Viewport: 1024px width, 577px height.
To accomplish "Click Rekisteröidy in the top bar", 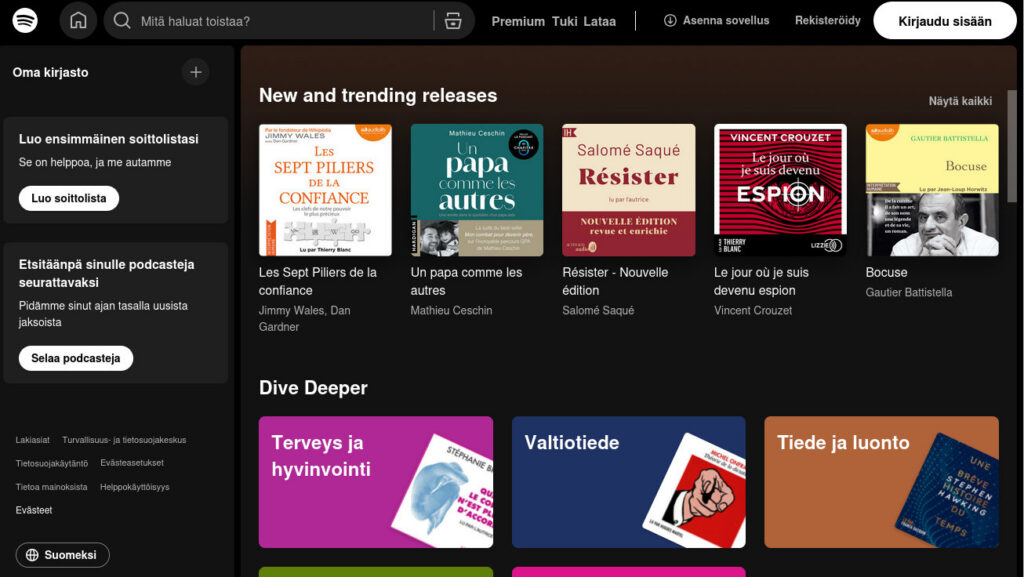I will tap(830, 20).
